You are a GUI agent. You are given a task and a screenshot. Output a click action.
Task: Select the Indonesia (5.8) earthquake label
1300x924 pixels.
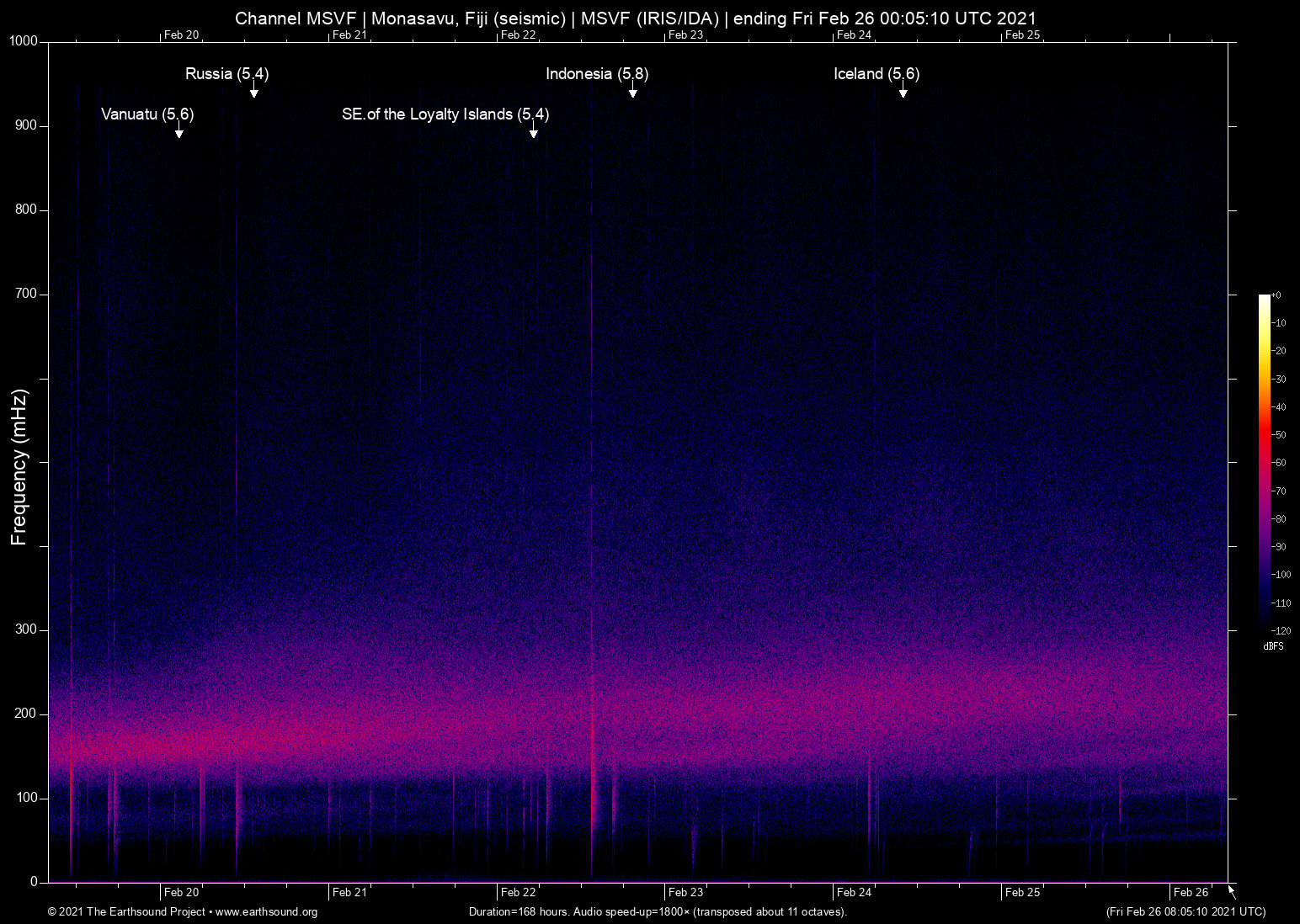coord(596,74)
